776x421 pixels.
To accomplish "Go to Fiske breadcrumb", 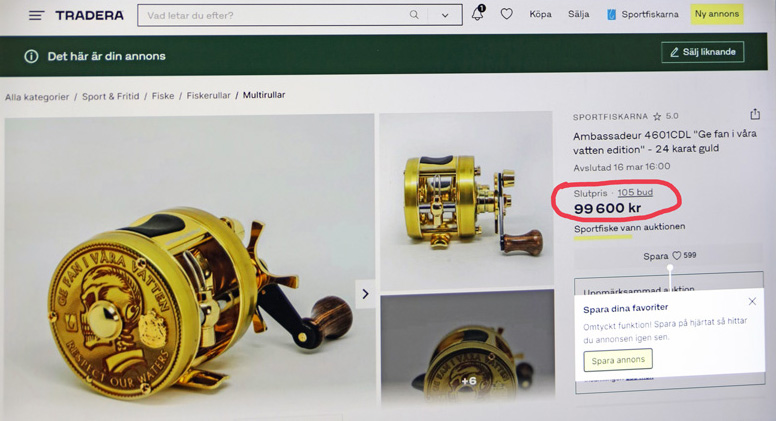I will tap(163, 96).
